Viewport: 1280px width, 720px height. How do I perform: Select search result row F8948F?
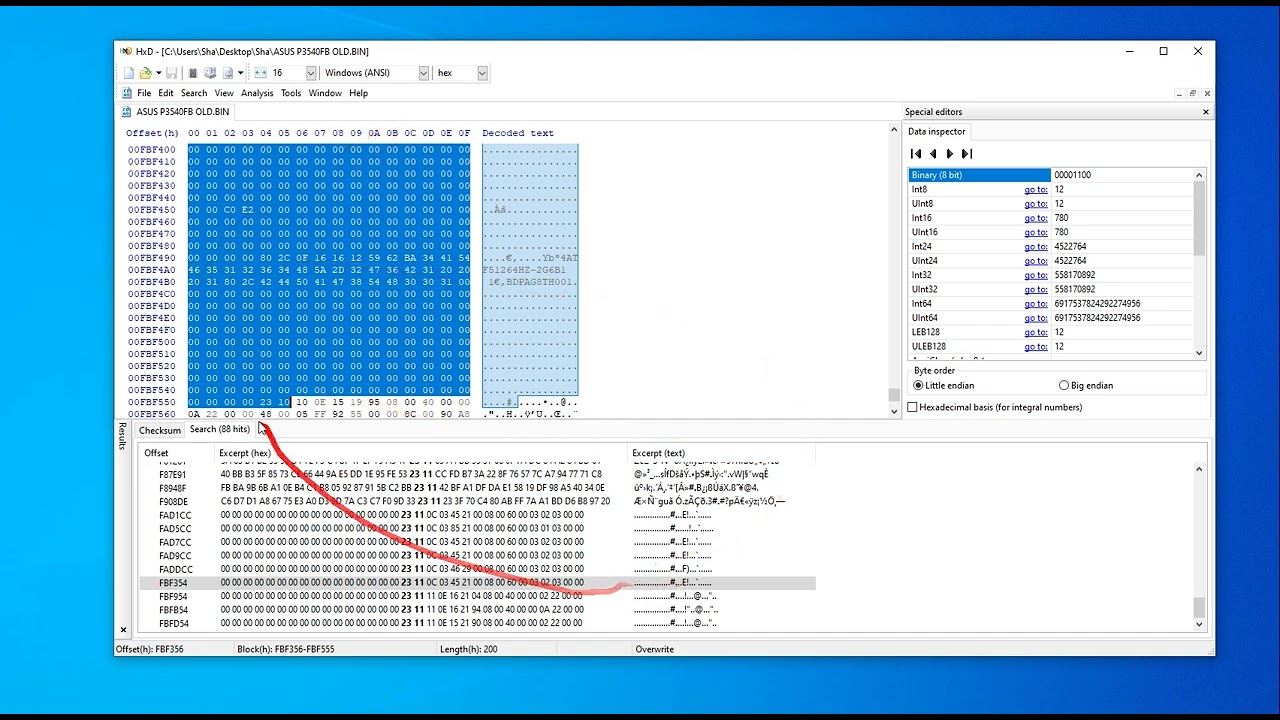477,488
